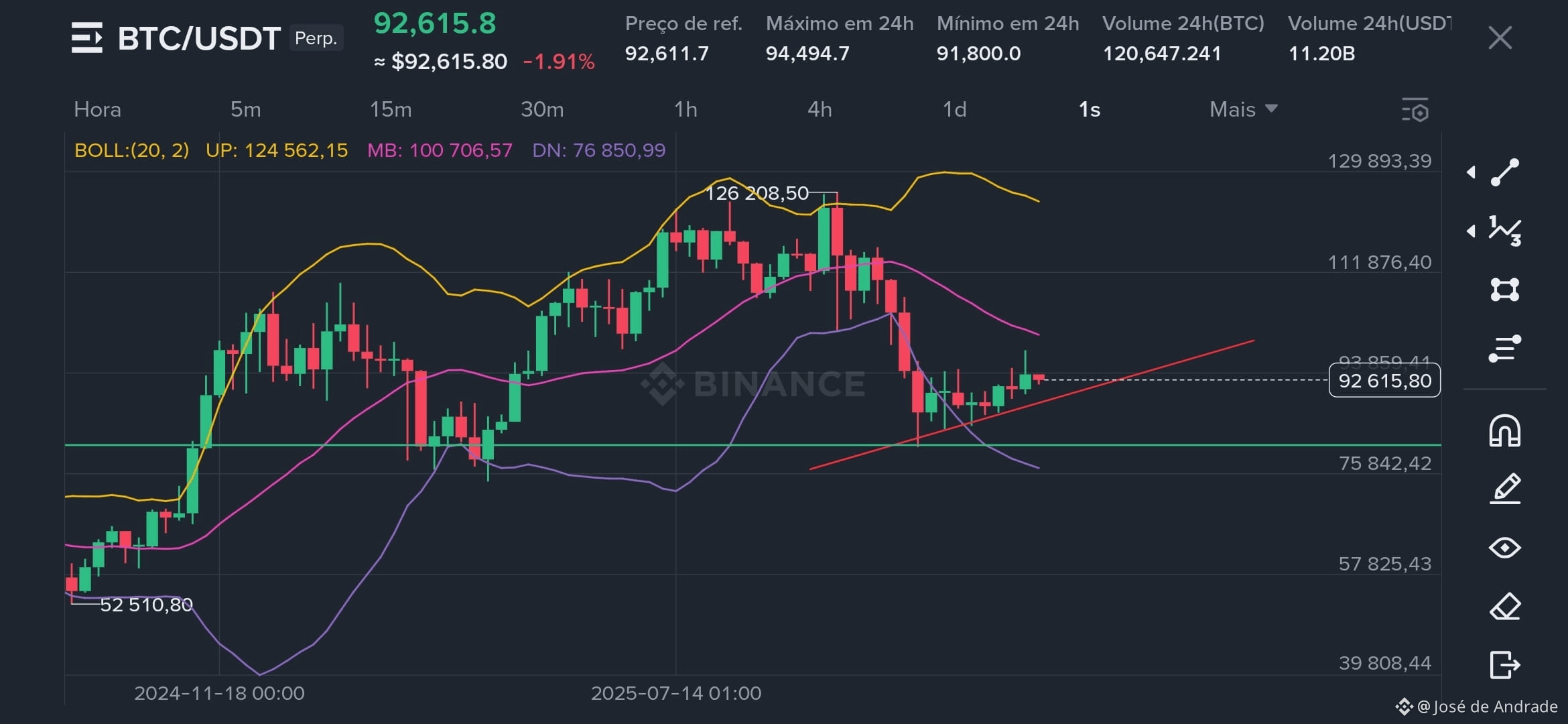Select the rectangle range measuring tool
The height and width of the screenshot is (724, 1568).
[1504, 290]
